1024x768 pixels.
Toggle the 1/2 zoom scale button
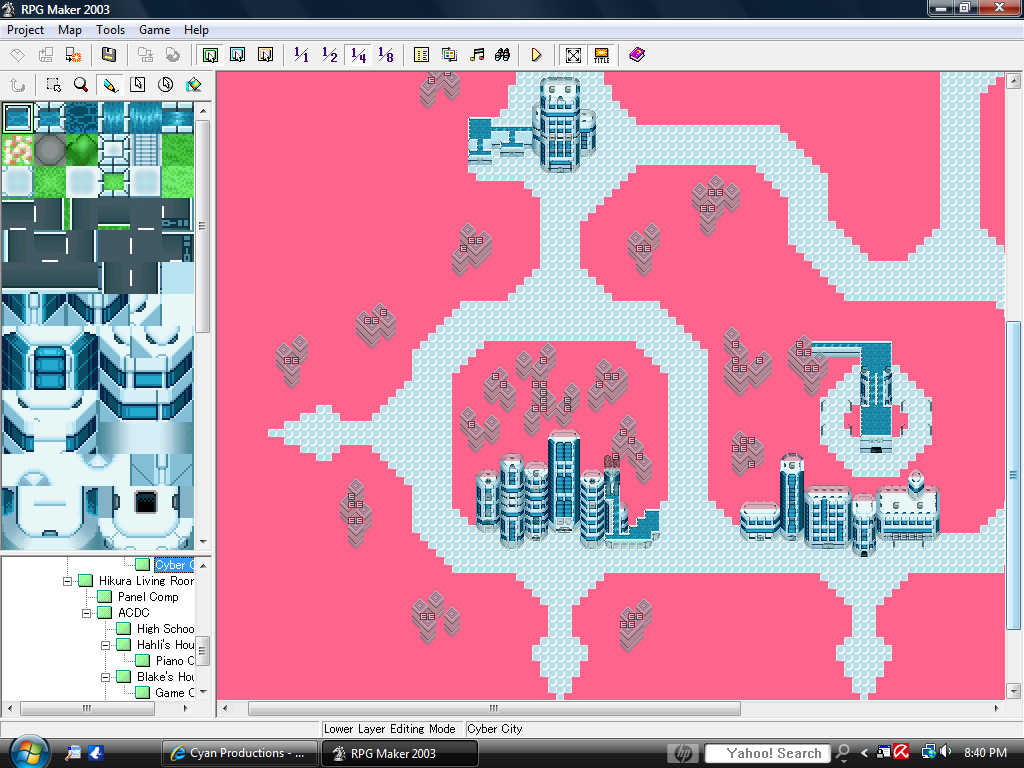[x=329, y=55]
